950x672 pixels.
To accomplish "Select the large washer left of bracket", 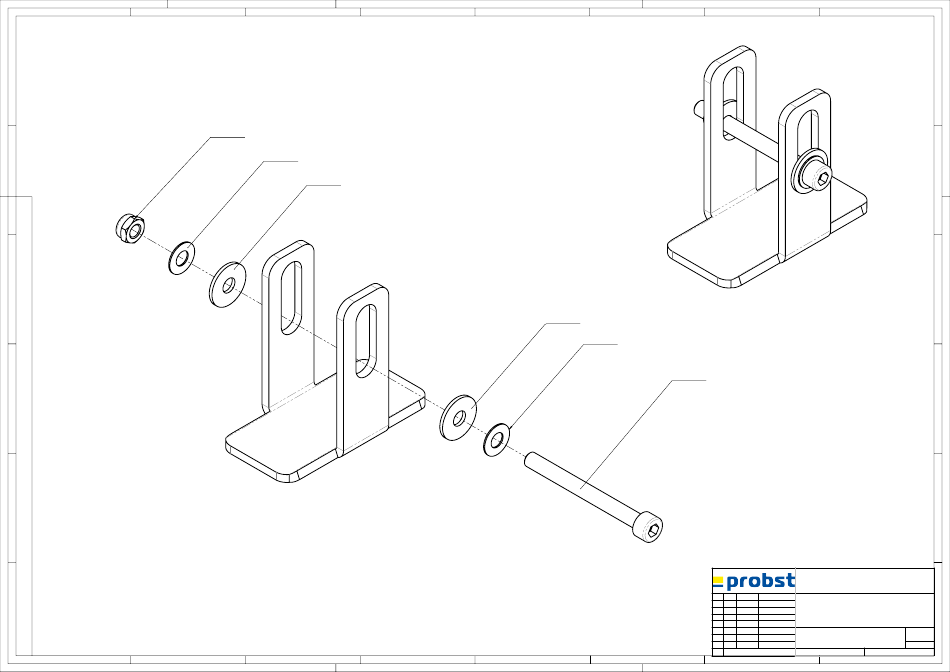I will [228, 285].
